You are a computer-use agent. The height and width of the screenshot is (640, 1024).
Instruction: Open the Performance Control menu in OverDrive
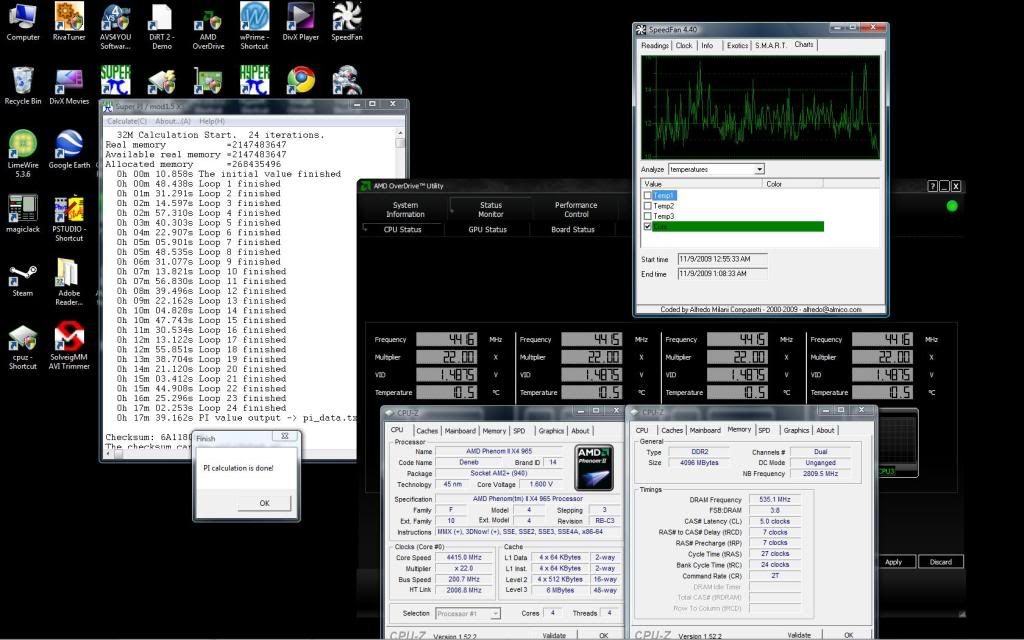[x=576, y=209]
